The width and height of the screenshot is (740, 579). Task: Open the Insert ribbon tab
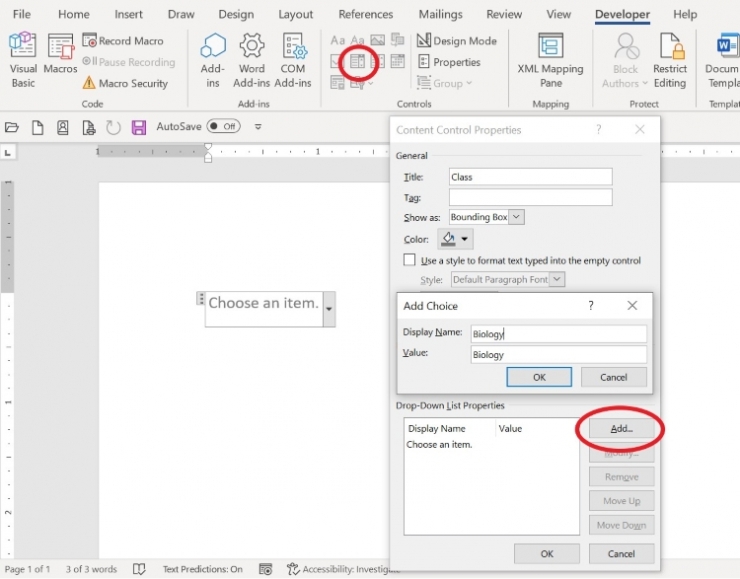[128, 15]
